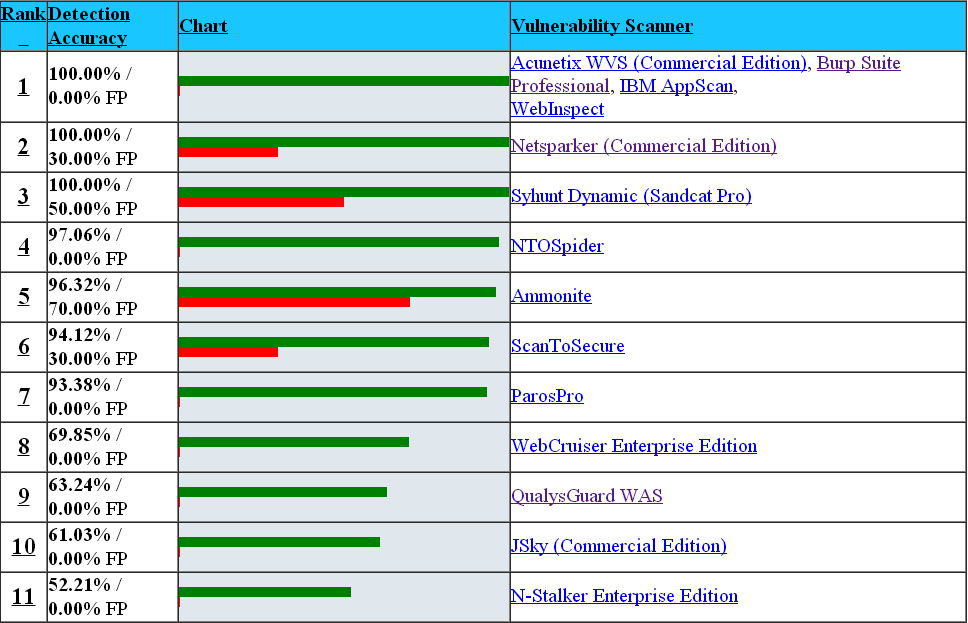Image resolution: width=968 pixels, height=623 pixels.
Task: Open Acunetix WVS (Commercial Edition) link
Action: [659, 63]
